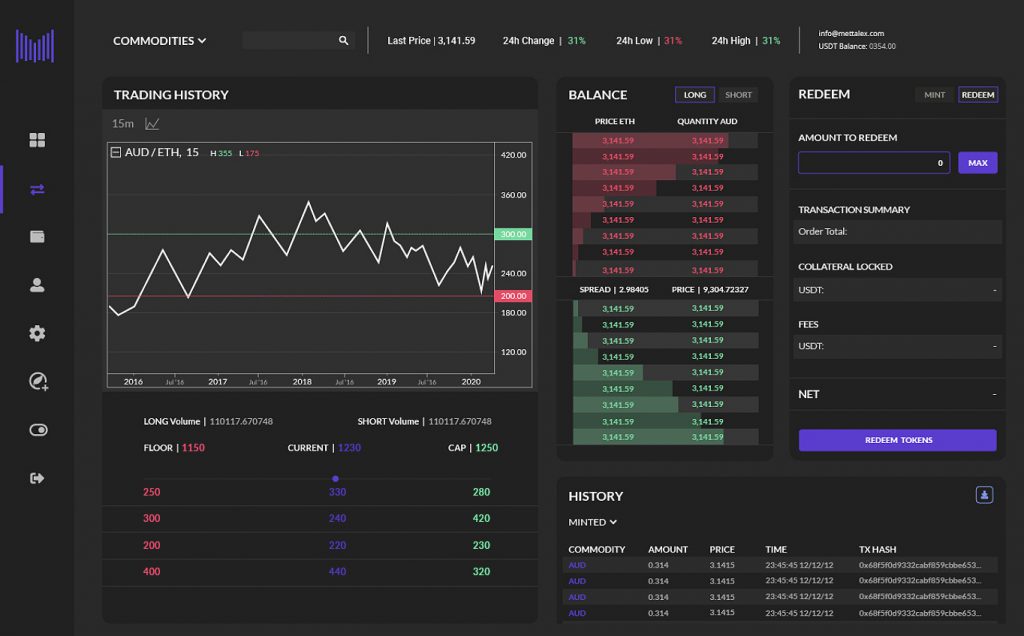1024x636 pixels.
Task: Select the trade swap arrows sidebar icon
Action: (37, 189)
